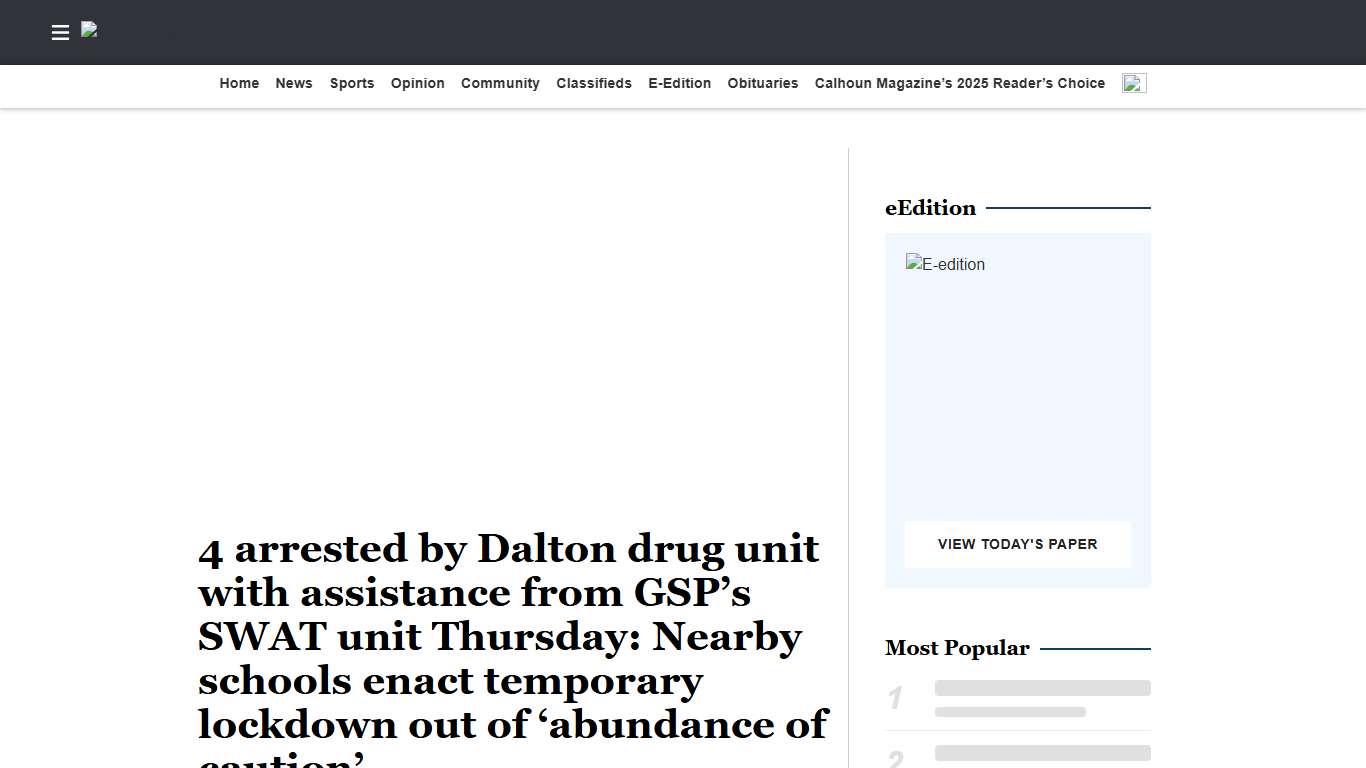Click the icon beside the navigation bar's right edge
Viewport: 1366px width, 768px height.
(x=1133, y=83)
